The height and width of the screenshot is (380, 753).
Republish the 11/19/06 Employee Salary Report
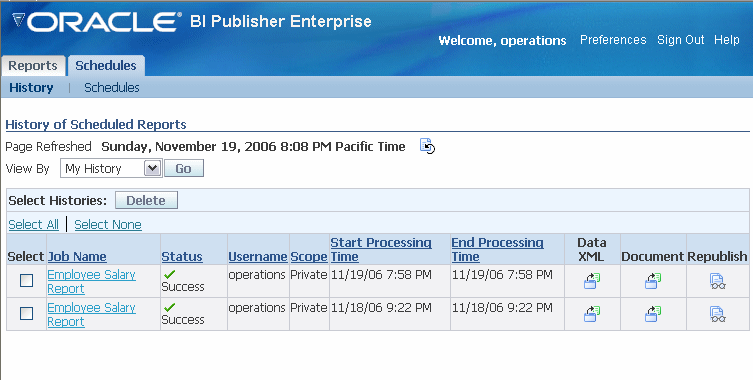tap(717, 281)
